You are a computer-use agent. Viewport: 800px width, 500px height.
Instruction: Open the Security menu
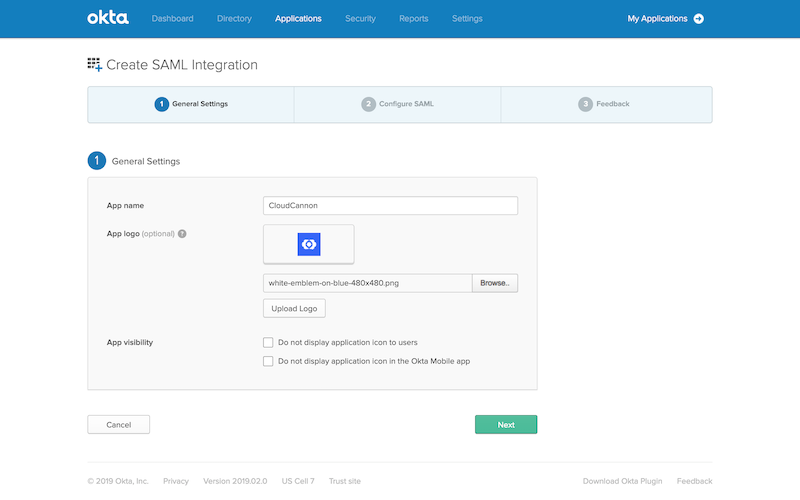pos(360,18)
